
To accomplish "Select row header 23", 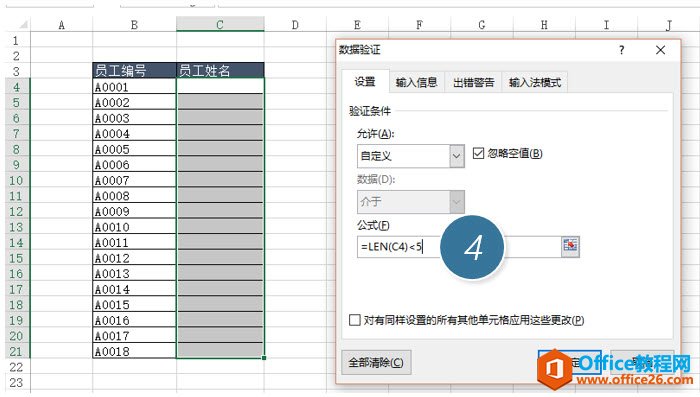I will tap(16, 383).
